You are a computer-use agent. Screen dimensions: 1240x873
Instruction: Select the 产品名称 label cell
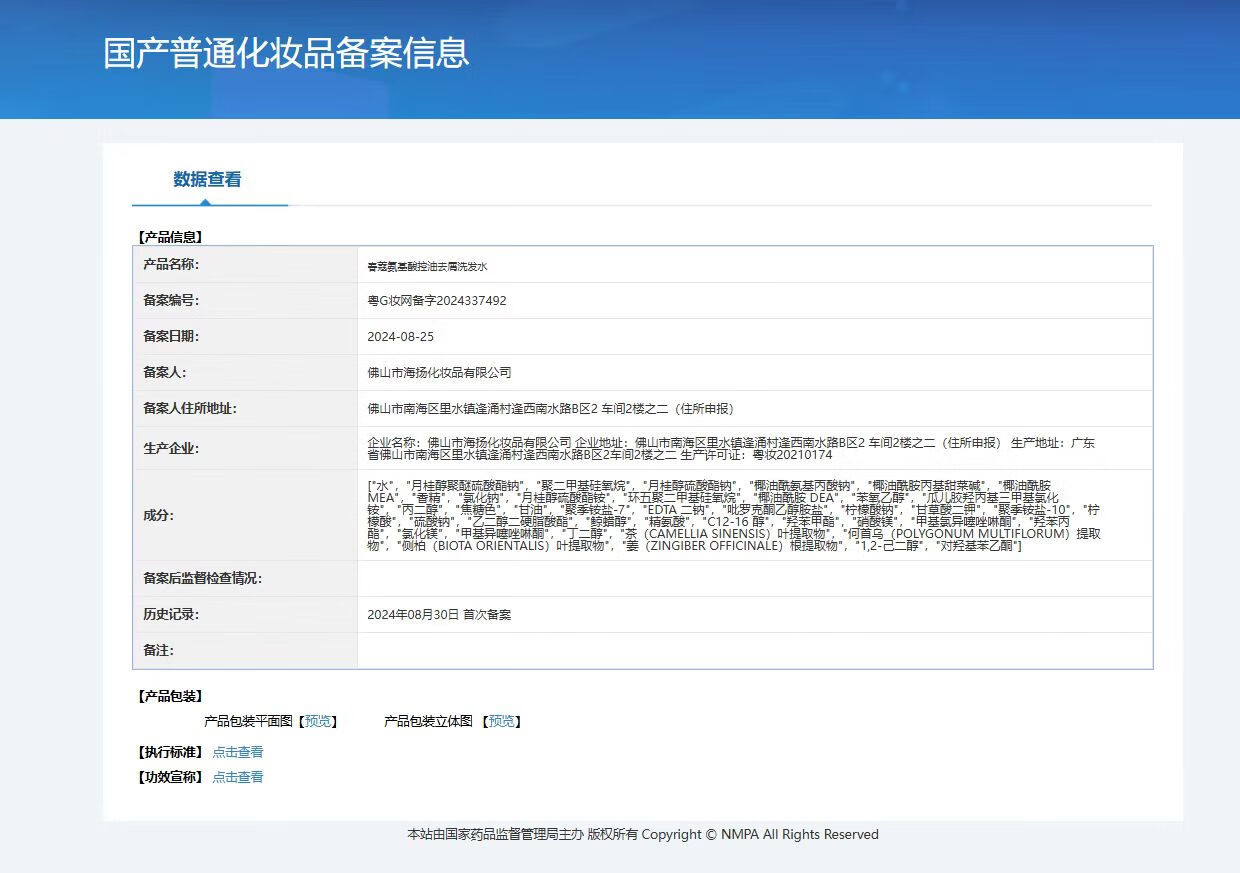pyautogui.click(x=245, y=265)
